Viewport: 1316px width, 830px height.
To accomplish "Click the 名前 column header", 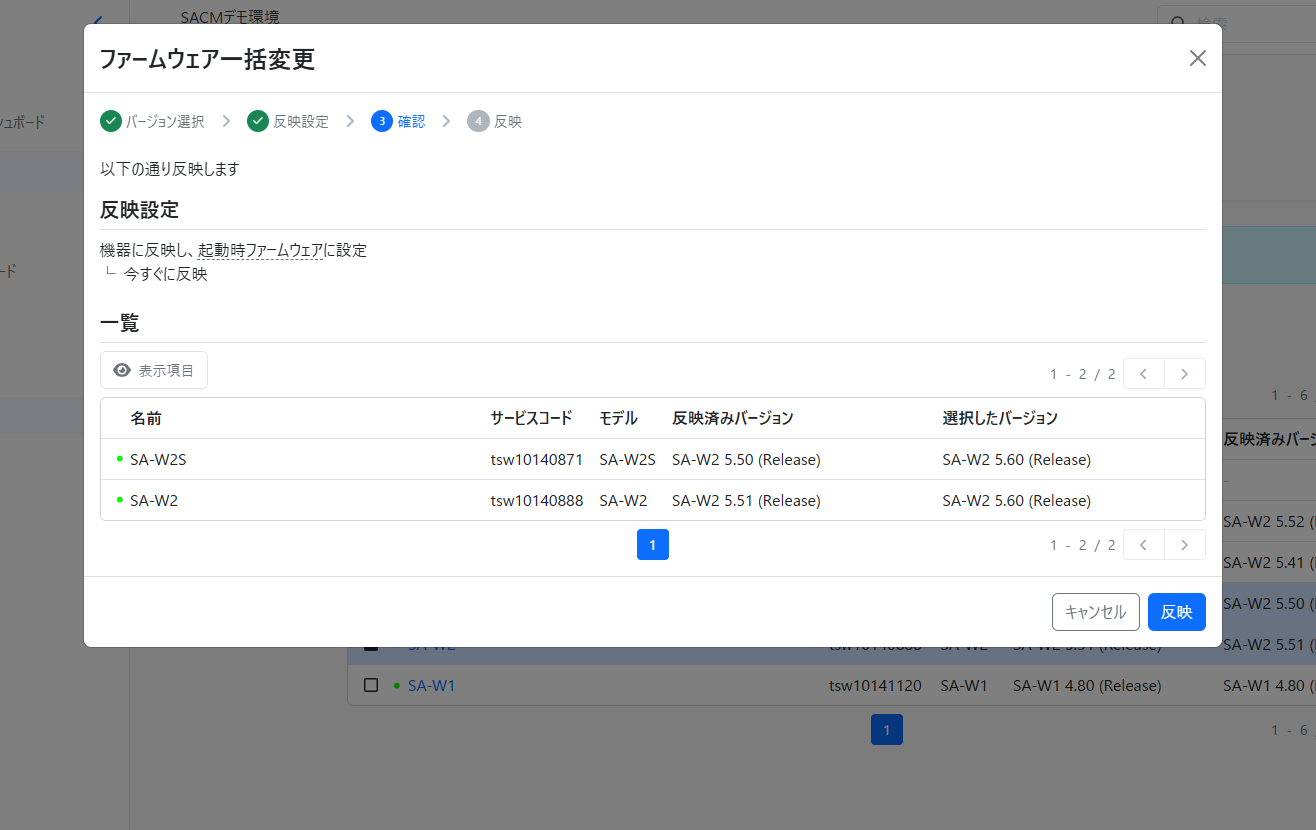I will 146,418.
